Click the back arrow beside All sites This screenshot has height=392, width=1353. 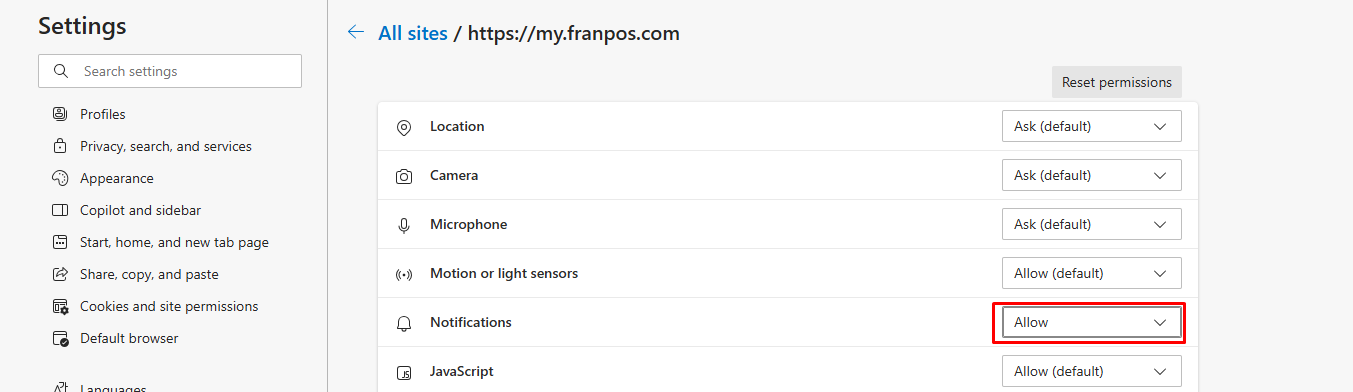click(355, 33)
